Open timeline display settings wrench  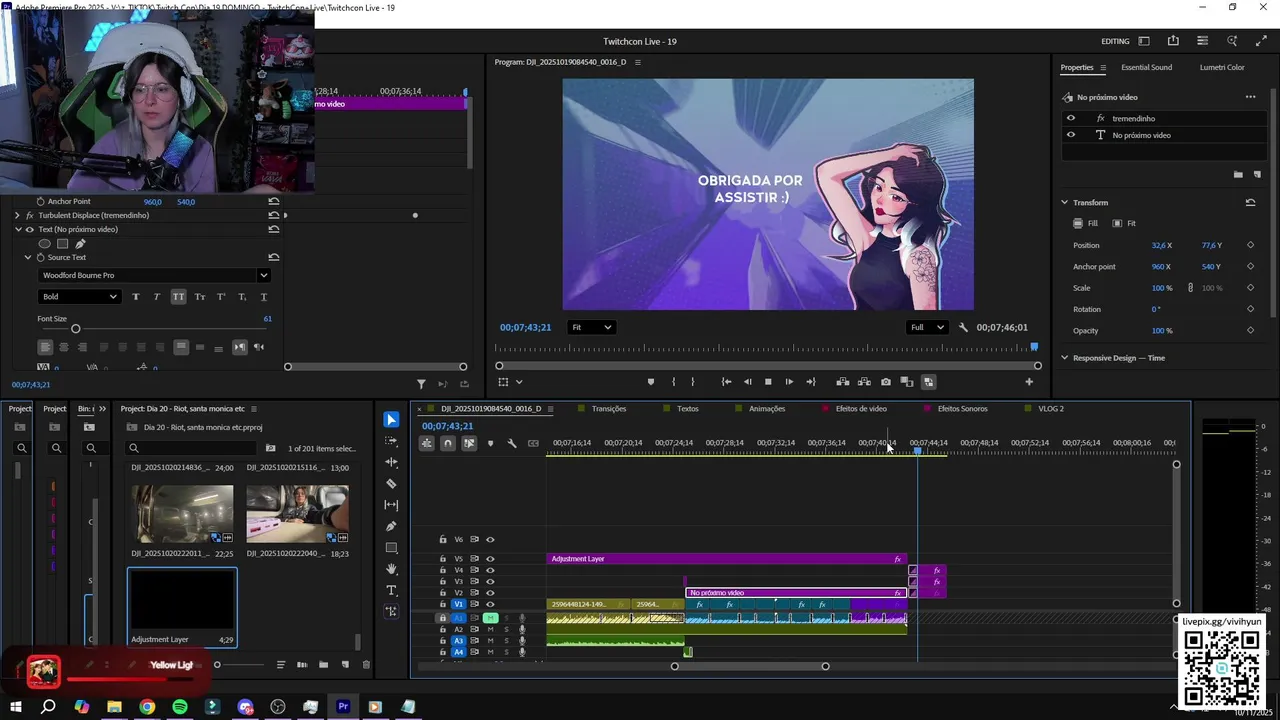point(512,443)
